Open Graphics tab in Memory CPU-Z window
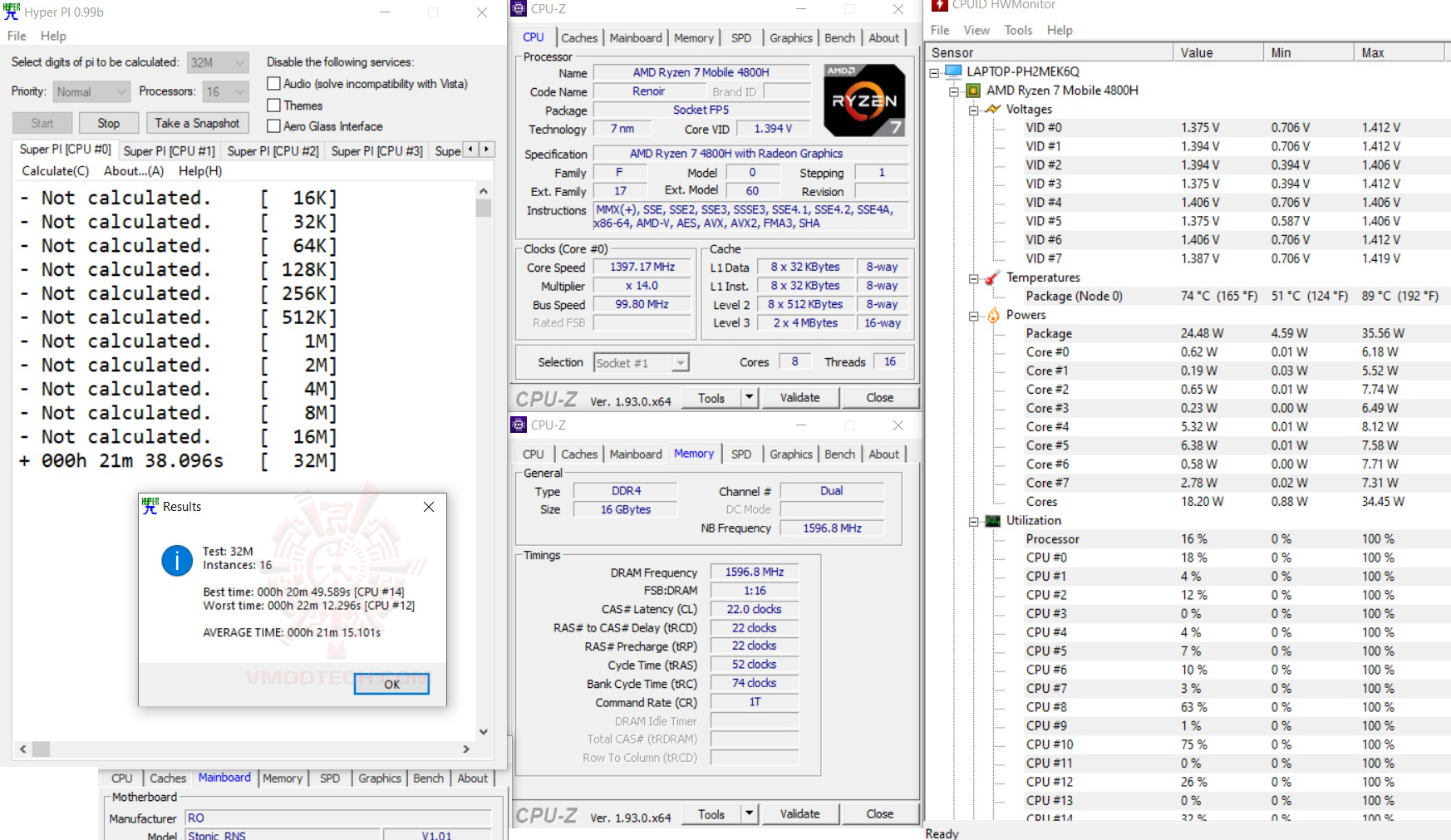Image resolution: width=1451 pixels, height=840 pixels. tap(791, 454)
